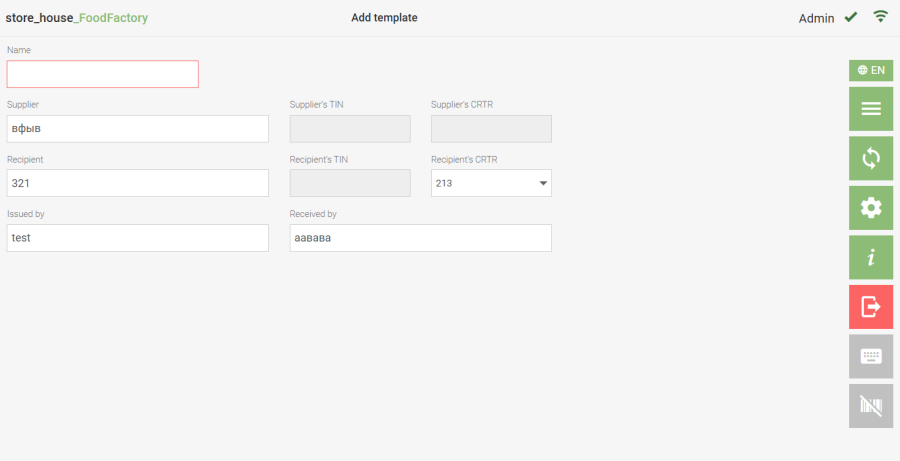Click the Wi-Fi connection status icon

click(x=880, y=17)
